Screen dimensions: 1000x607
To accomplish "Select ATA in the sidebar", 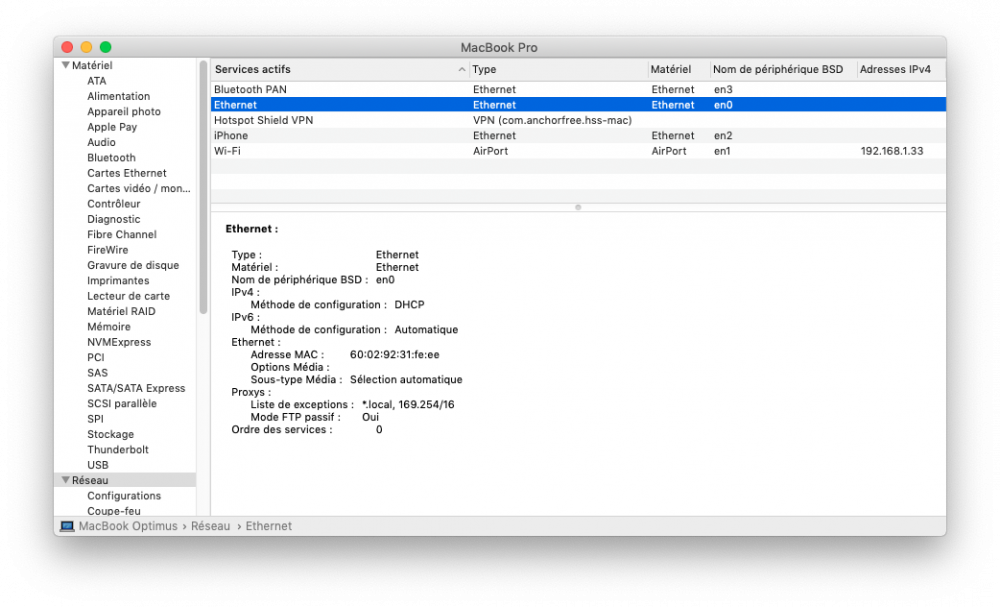I will click(x=97, y=81).
